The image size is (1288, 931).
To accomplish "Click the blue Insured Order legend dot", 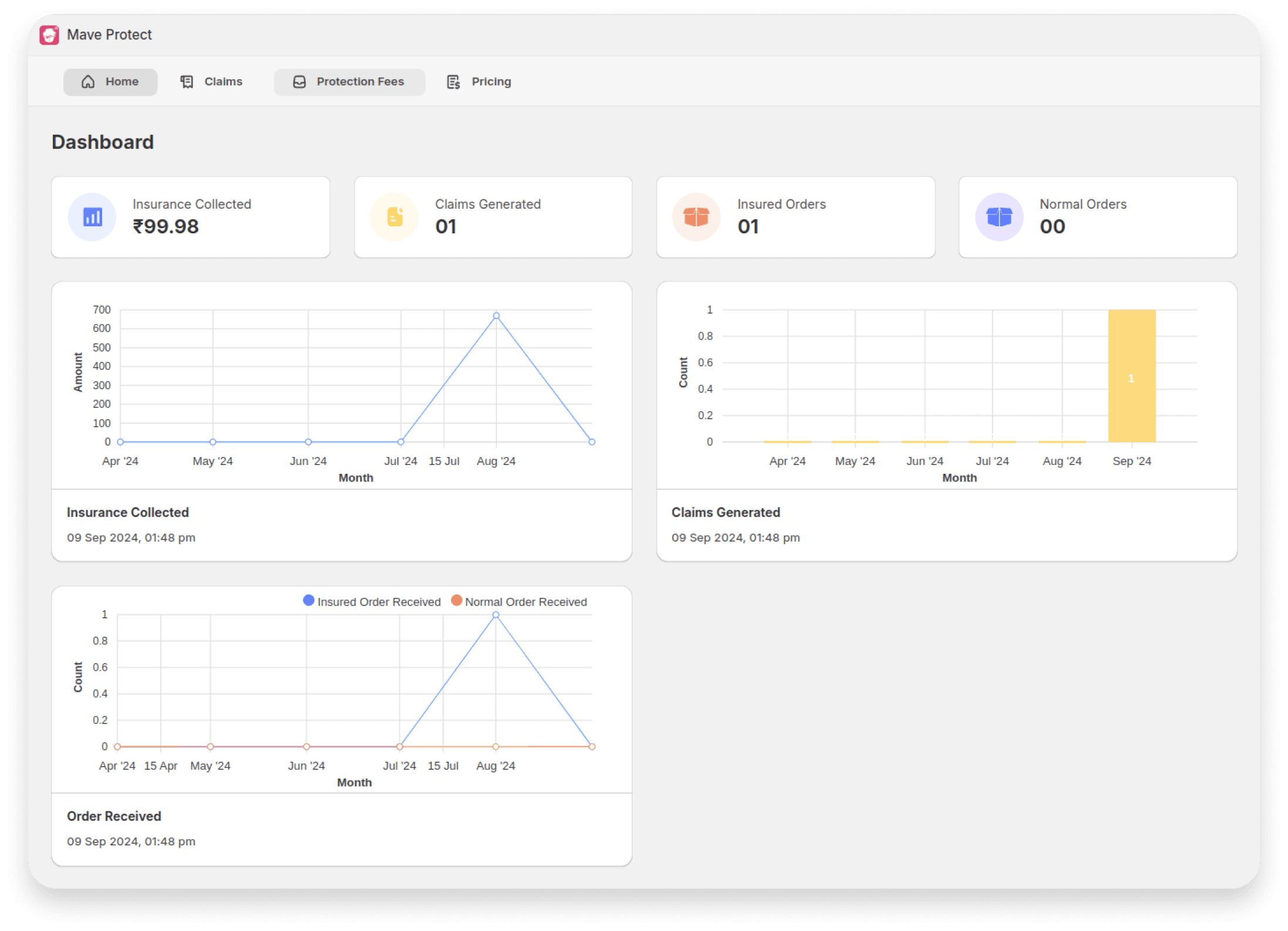I will (309, 600).
